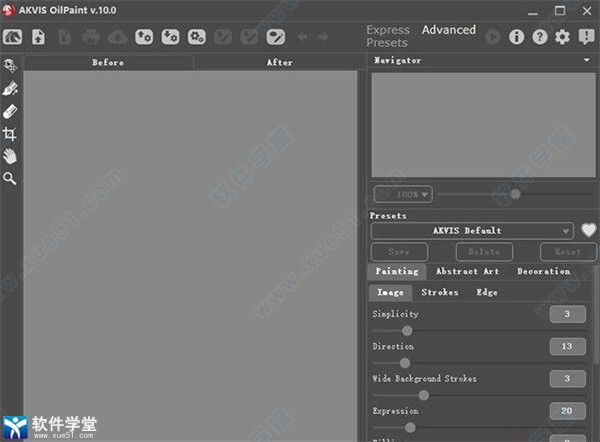Collapse the Navigator panel arrow
This screenshot has width=600, height=442.
pyautogui.click(x=587, y=60)
